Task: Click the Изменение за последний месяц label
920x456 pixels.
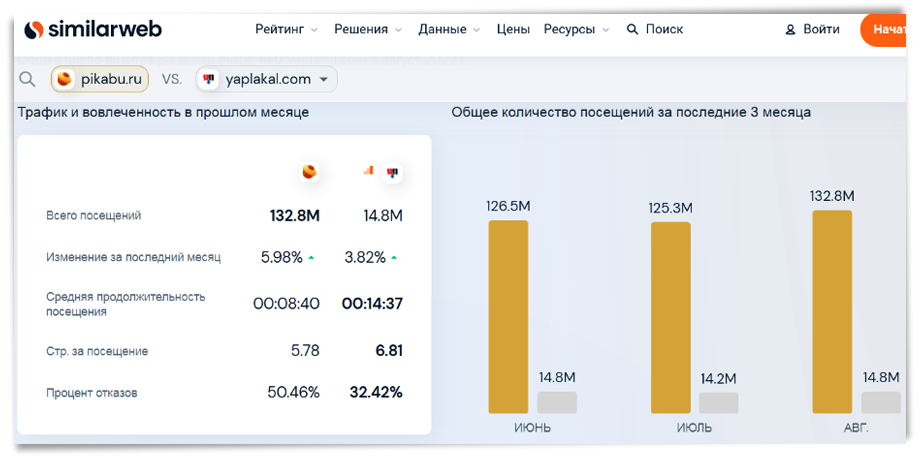Action: point(133,257)
